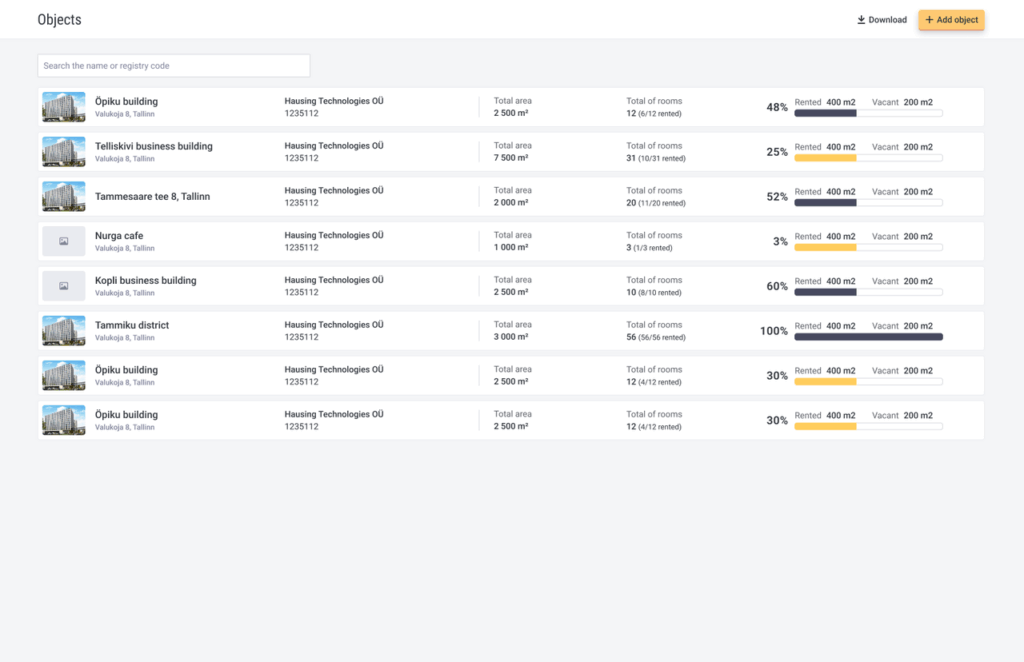Select the Telliskivi 25% rented progress bar
1024x662 pixels.
point(868,158)
